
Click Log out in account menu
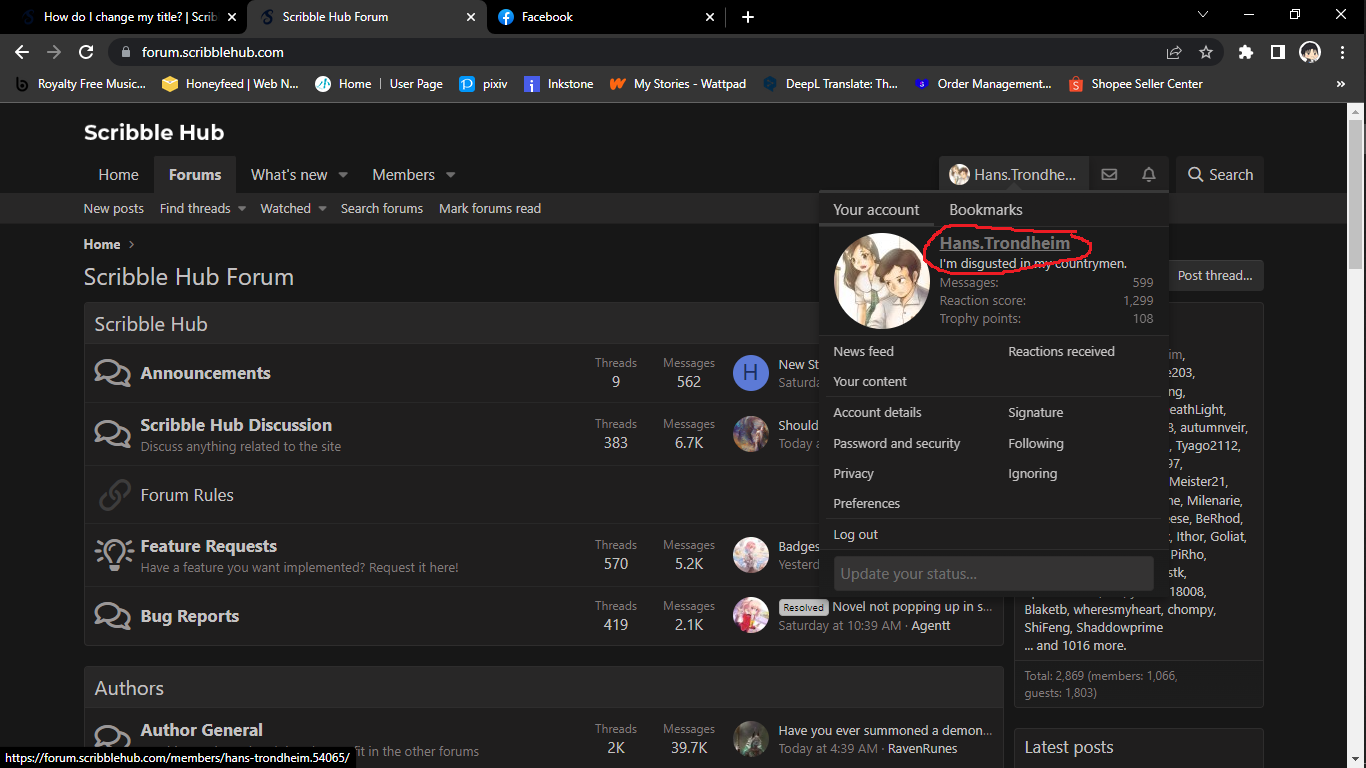855,534
